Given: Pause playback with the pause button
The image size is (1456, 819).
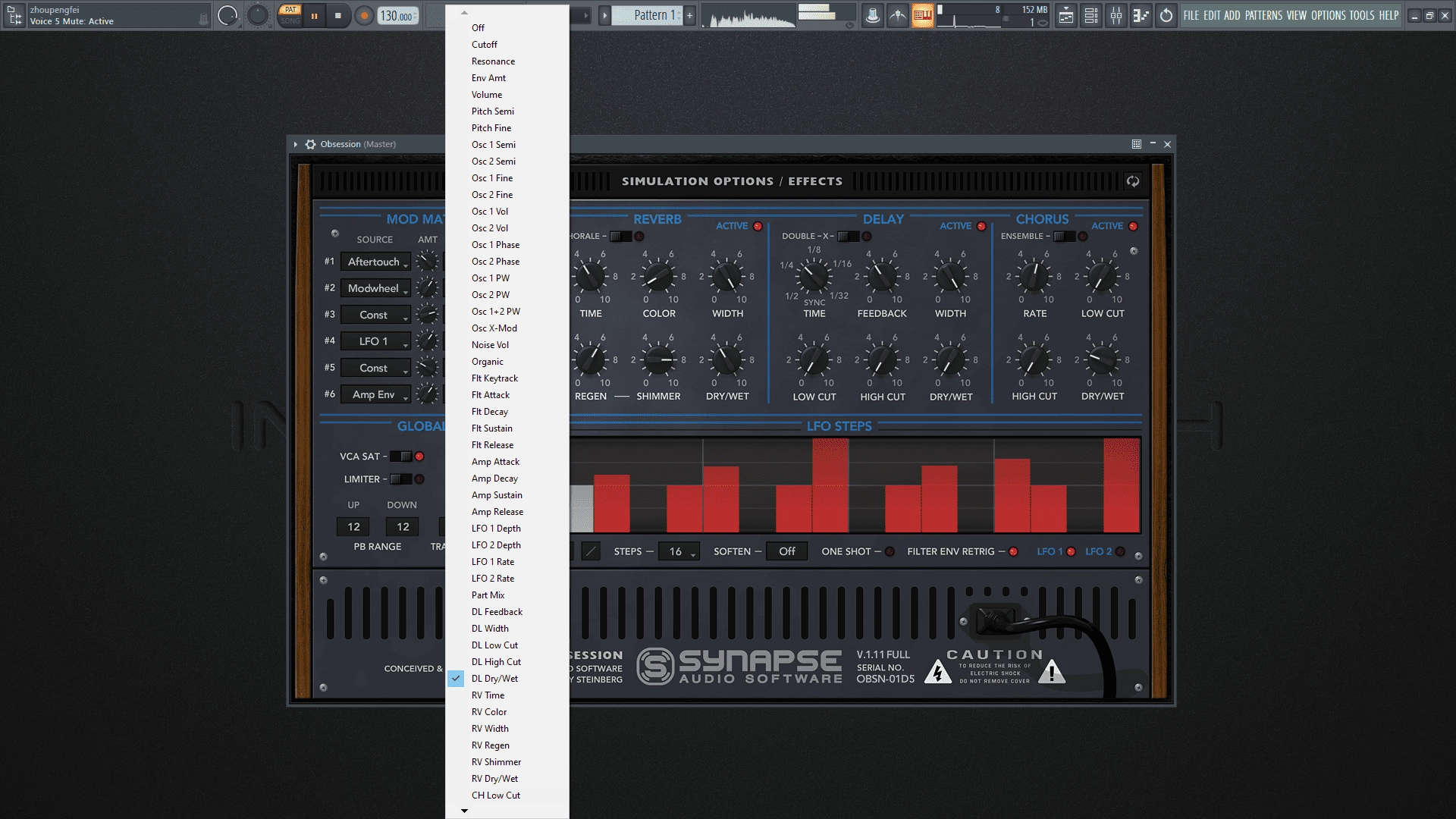Looking at the screenshot, I should pyautogui.click(x=314, y=15).
